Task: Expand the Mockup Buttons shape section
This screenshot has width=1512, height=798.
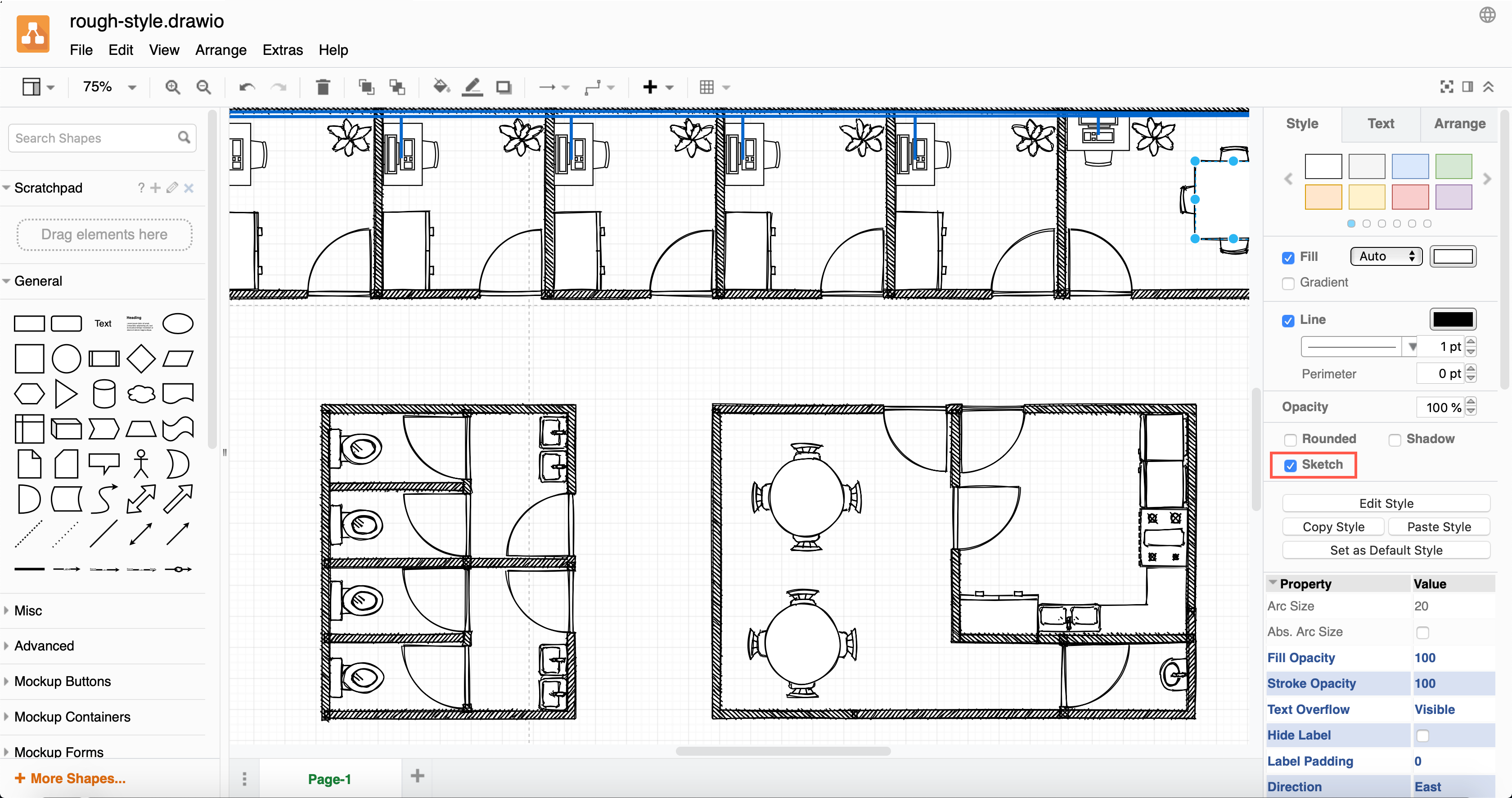Action: tap(62, 681)
